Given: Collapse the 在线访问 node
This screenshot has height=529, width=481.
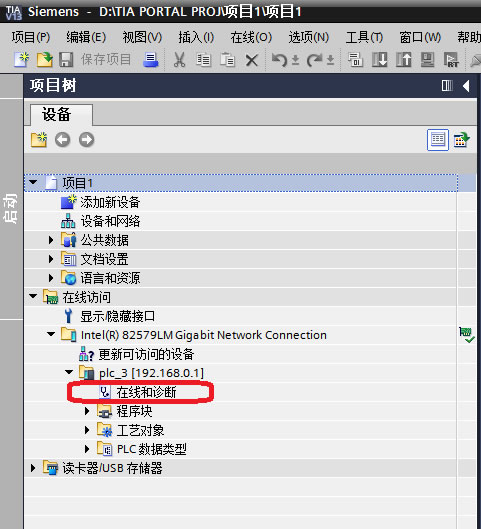Looking at the screenshot, I should 33,297.
